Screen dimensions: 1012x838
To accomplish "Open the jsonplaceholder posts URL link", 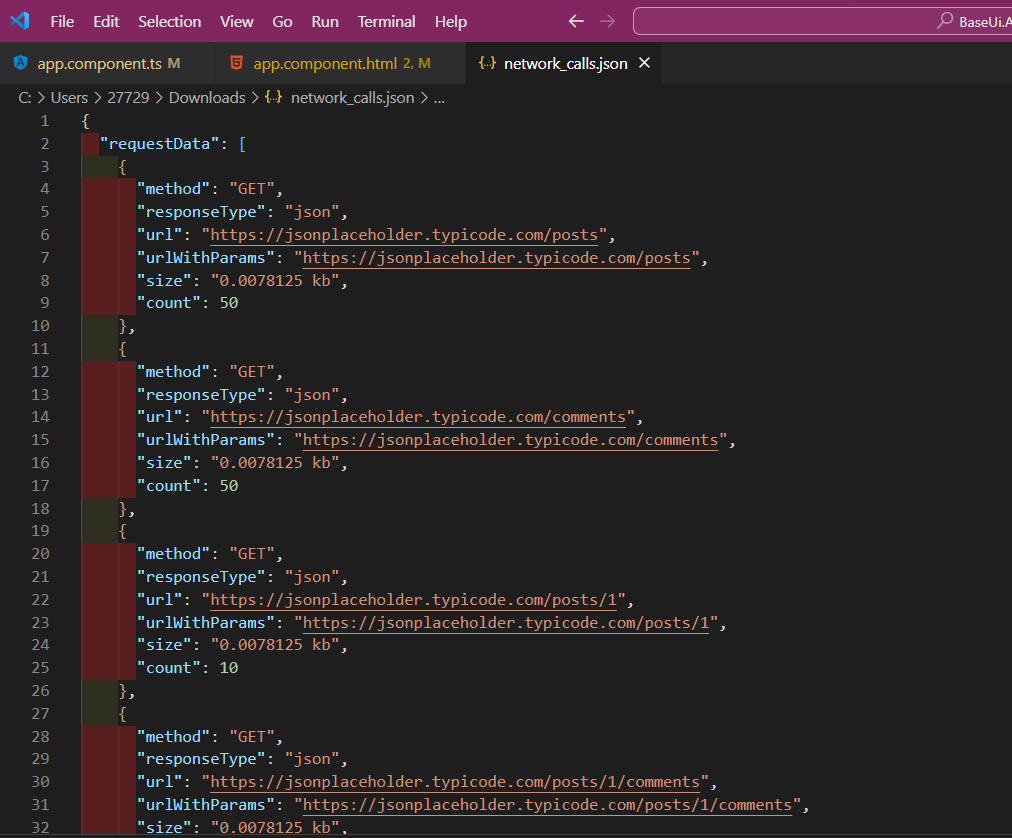I will 406,234.
